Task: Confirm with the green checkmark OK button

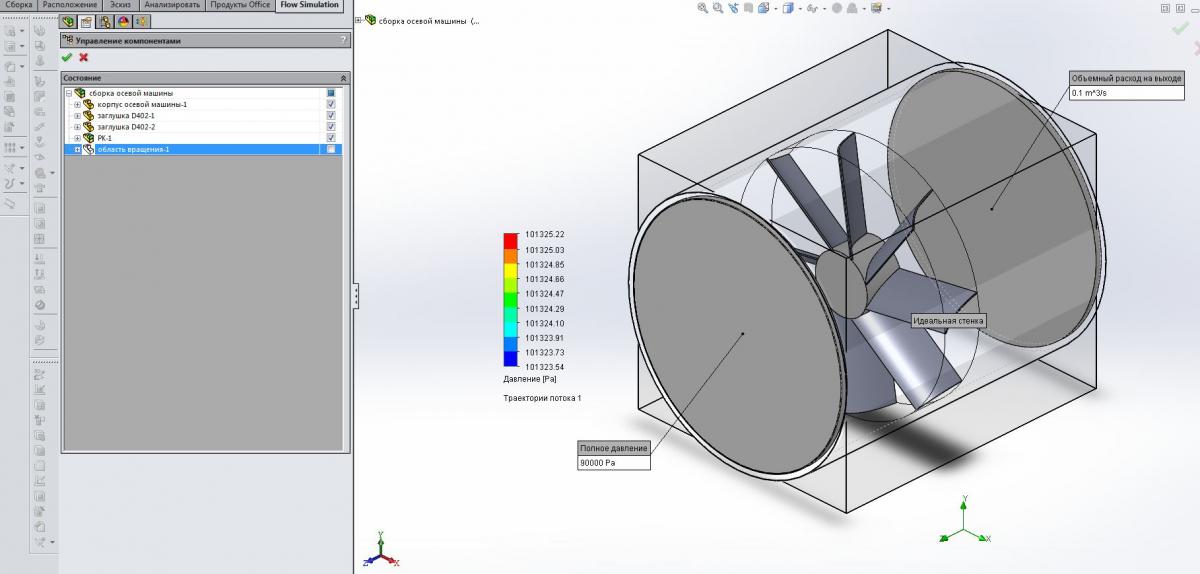Action: tap(67, 58)
